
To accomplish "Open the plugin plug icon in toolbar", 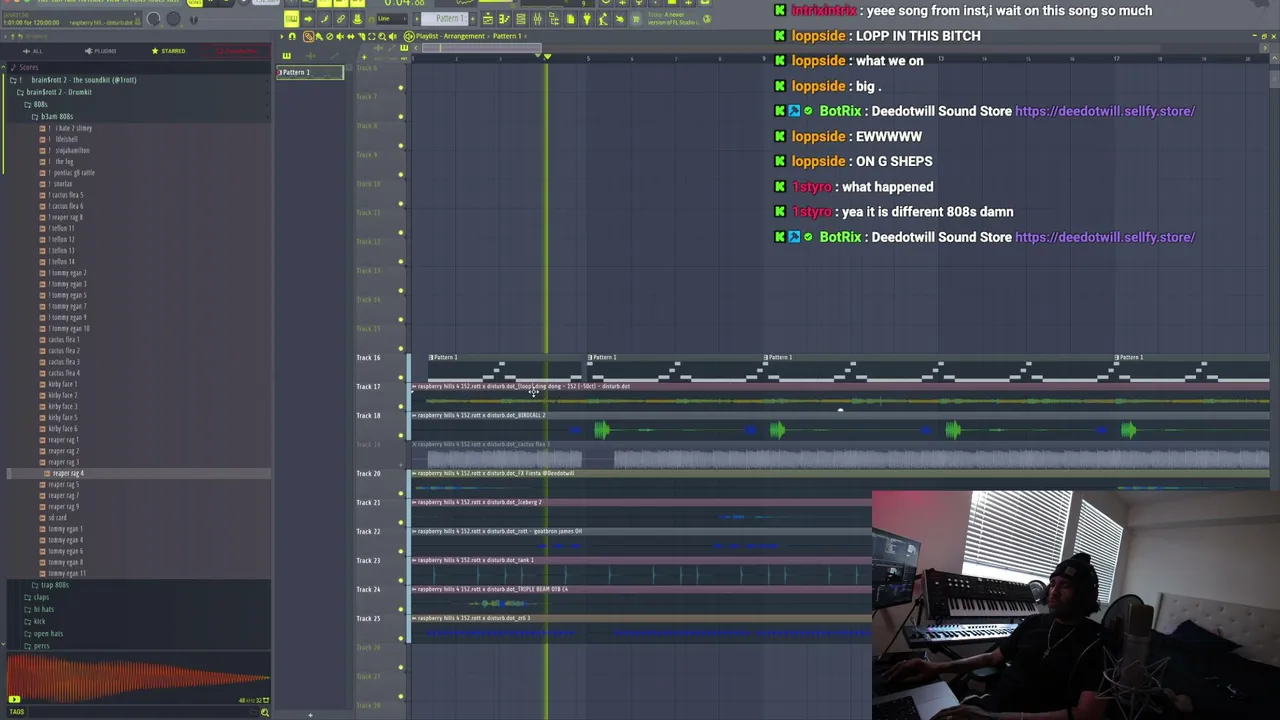I will point(587,18).
